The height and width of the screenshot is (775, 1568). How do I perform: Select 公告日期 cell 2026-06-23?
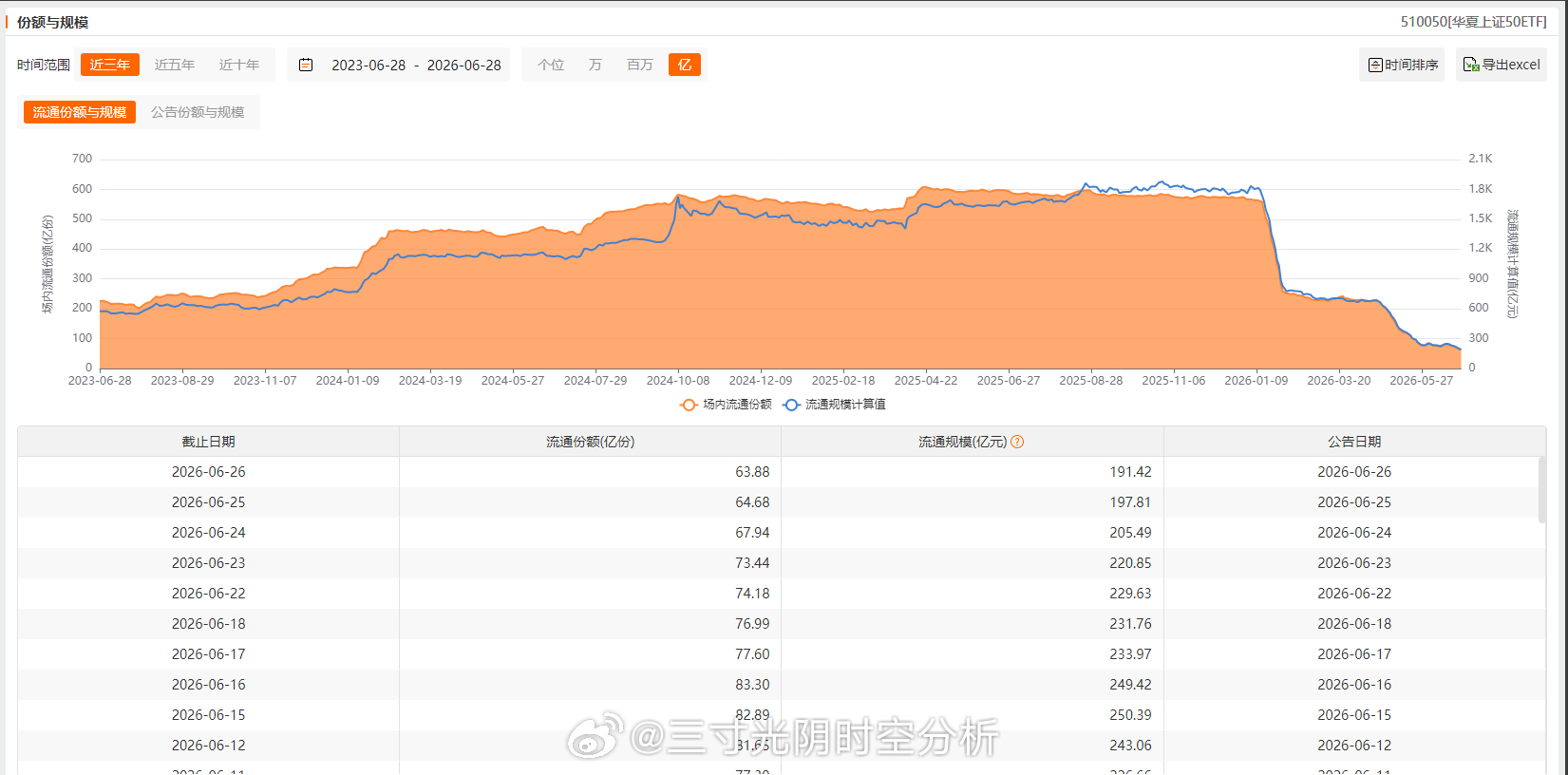point(1354,563)
